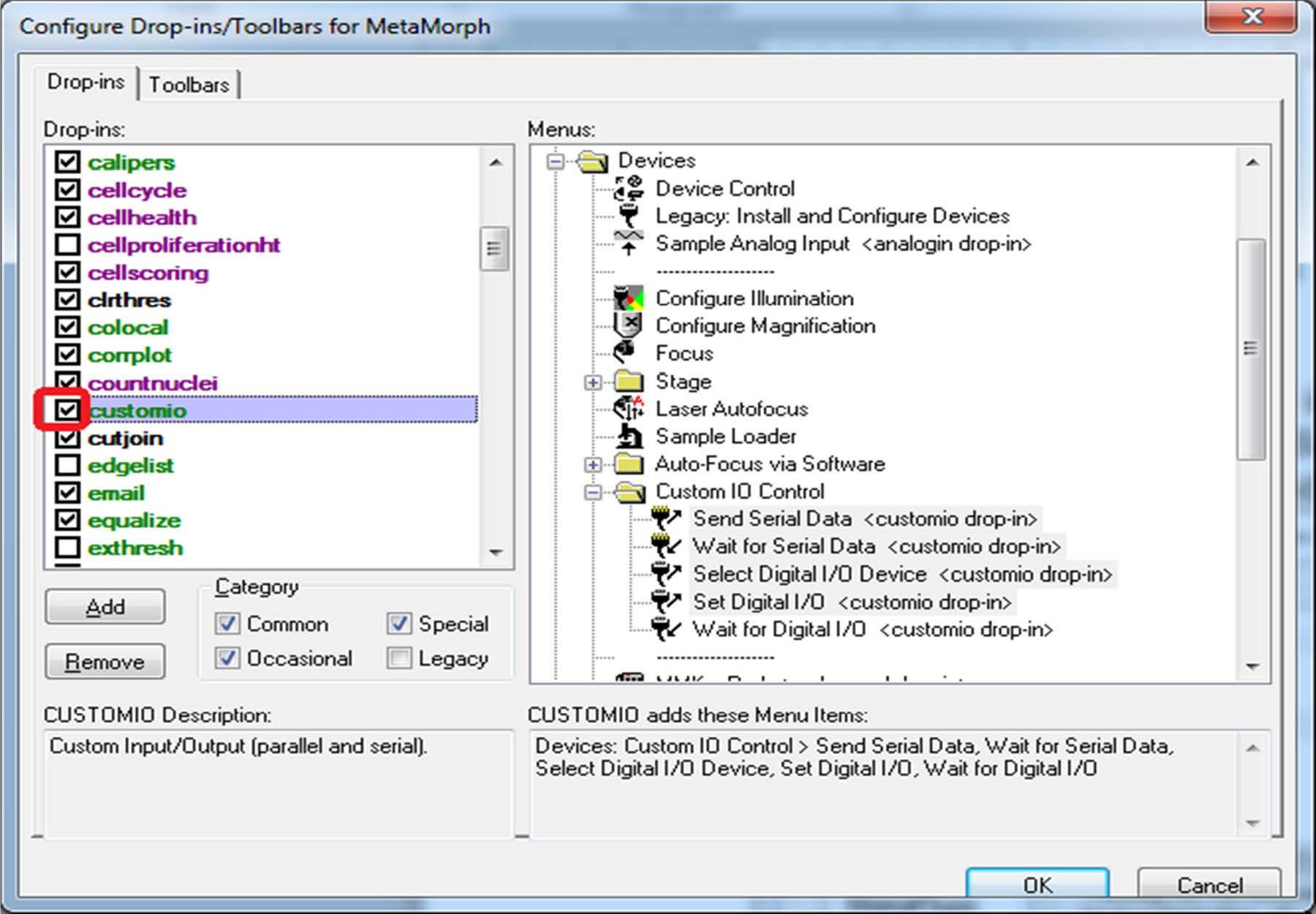Expand Auto-Focus via Software folder
Viewport: 1316px width, 914px height.
(x=593, y=464)
